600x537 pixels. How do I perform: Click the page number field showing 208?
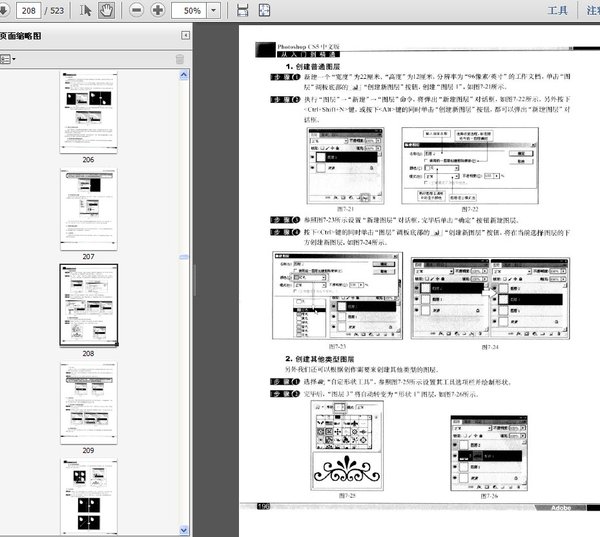click(x=29, y=10)
